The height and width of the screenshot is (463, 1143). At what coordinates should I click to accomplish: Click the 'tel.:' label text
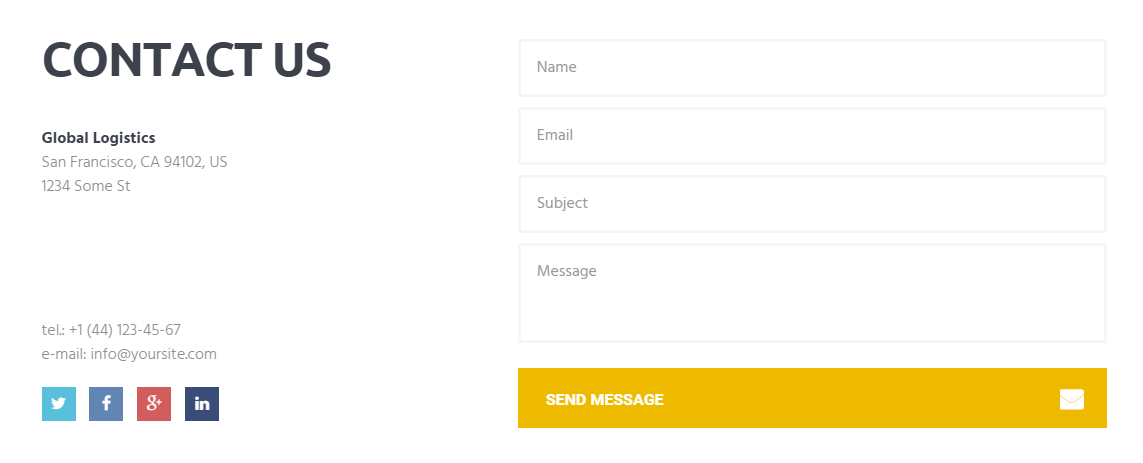click(x=53, y=330)
